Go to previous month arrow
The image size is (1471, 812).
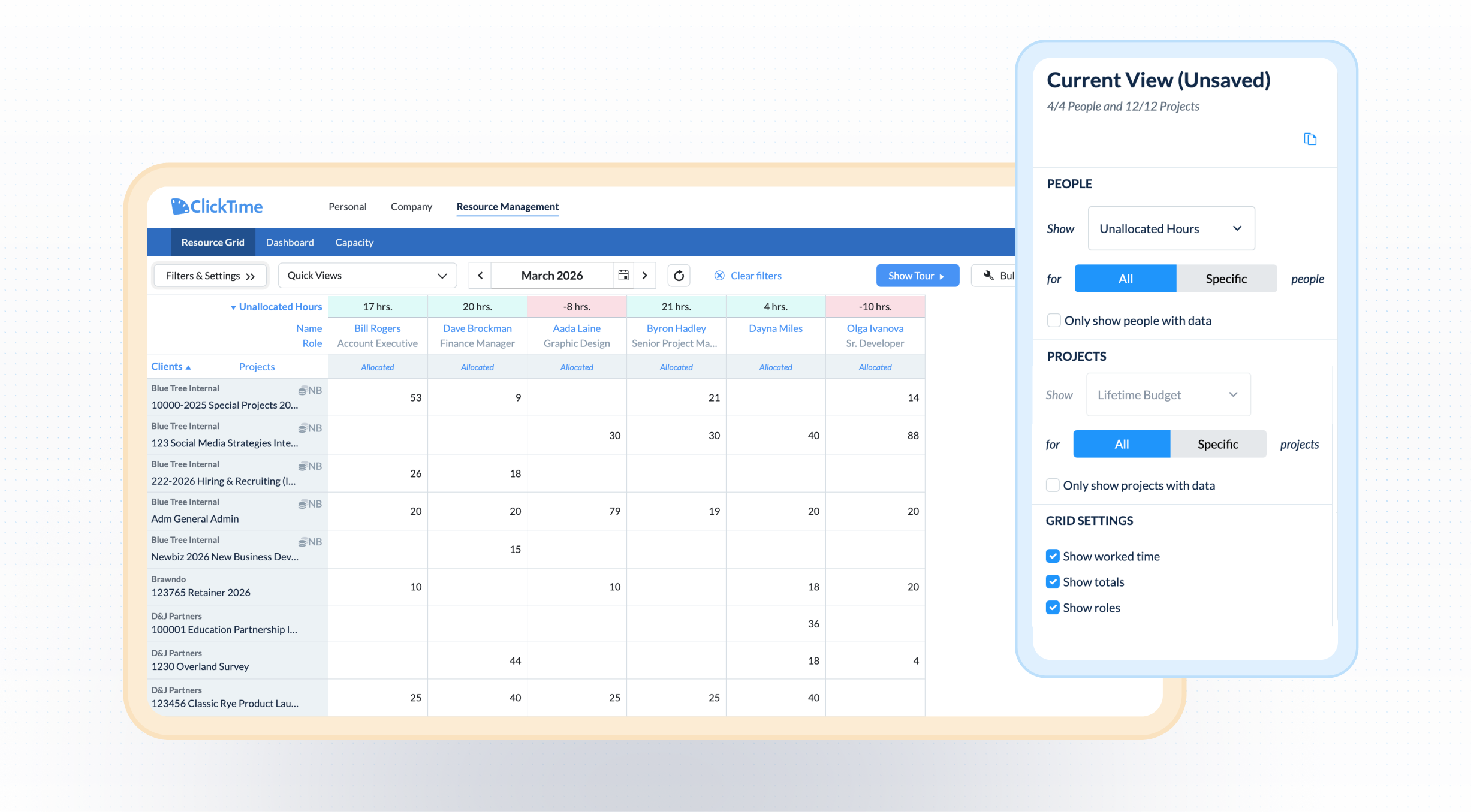point(480,276)
